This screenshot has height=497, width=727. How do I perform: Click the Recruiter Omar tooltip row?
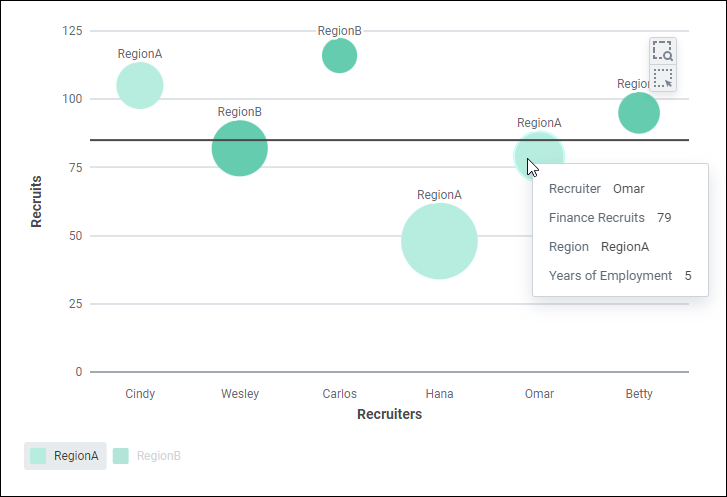point(597,189)
